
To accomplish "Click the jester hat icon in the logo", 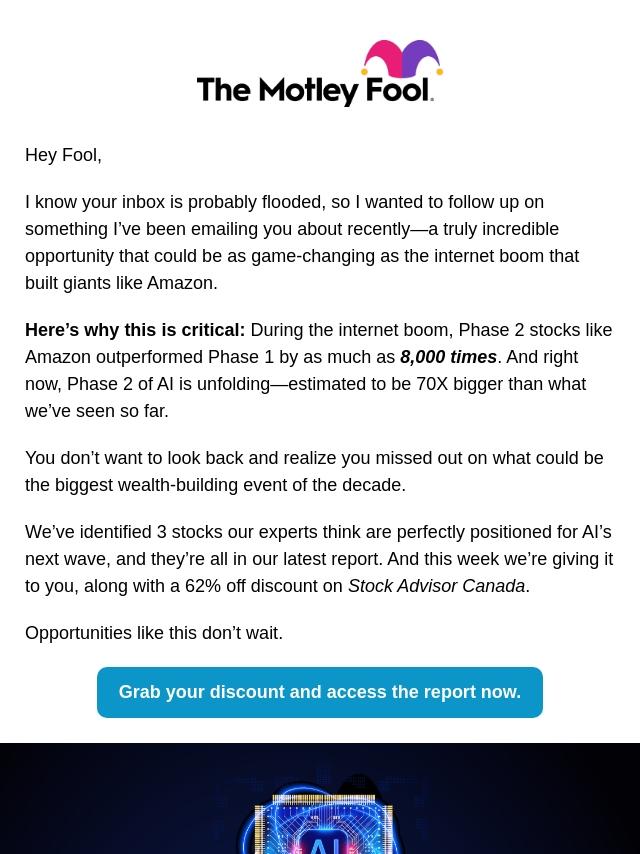I will tap(401, 59).
